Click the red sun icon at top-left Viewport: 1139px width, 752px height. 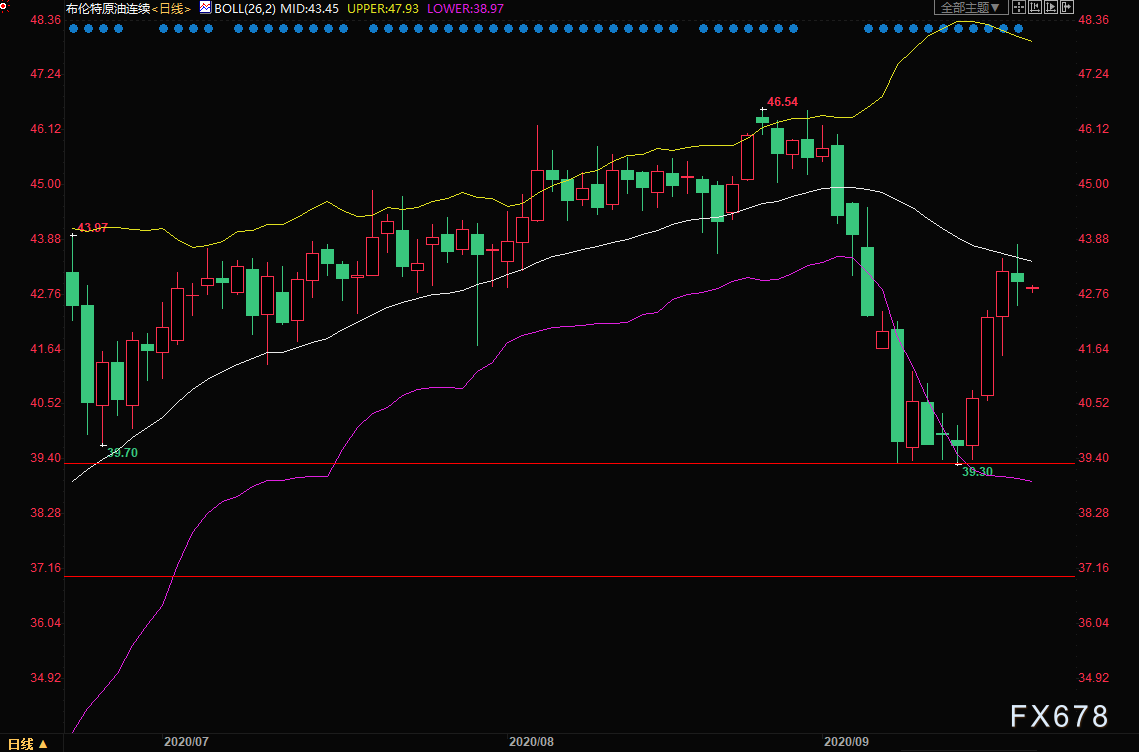pyautogui.click(x=4, y=7)
